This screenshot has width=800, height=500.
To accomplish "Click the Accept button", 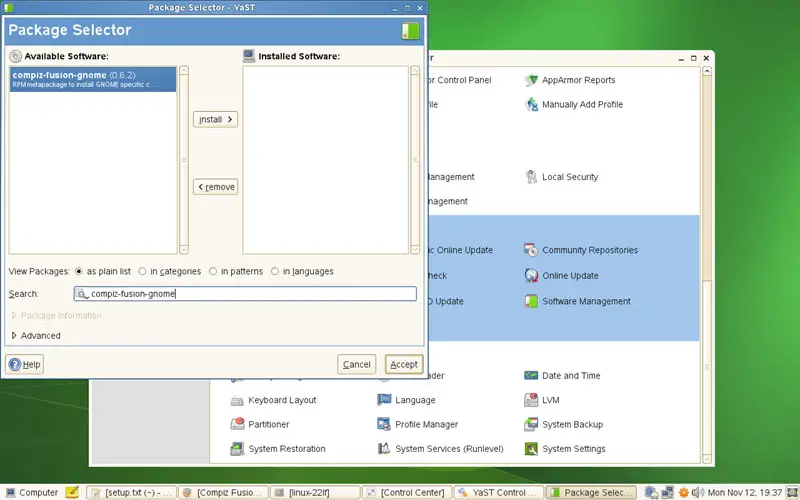I will point(404,364).
